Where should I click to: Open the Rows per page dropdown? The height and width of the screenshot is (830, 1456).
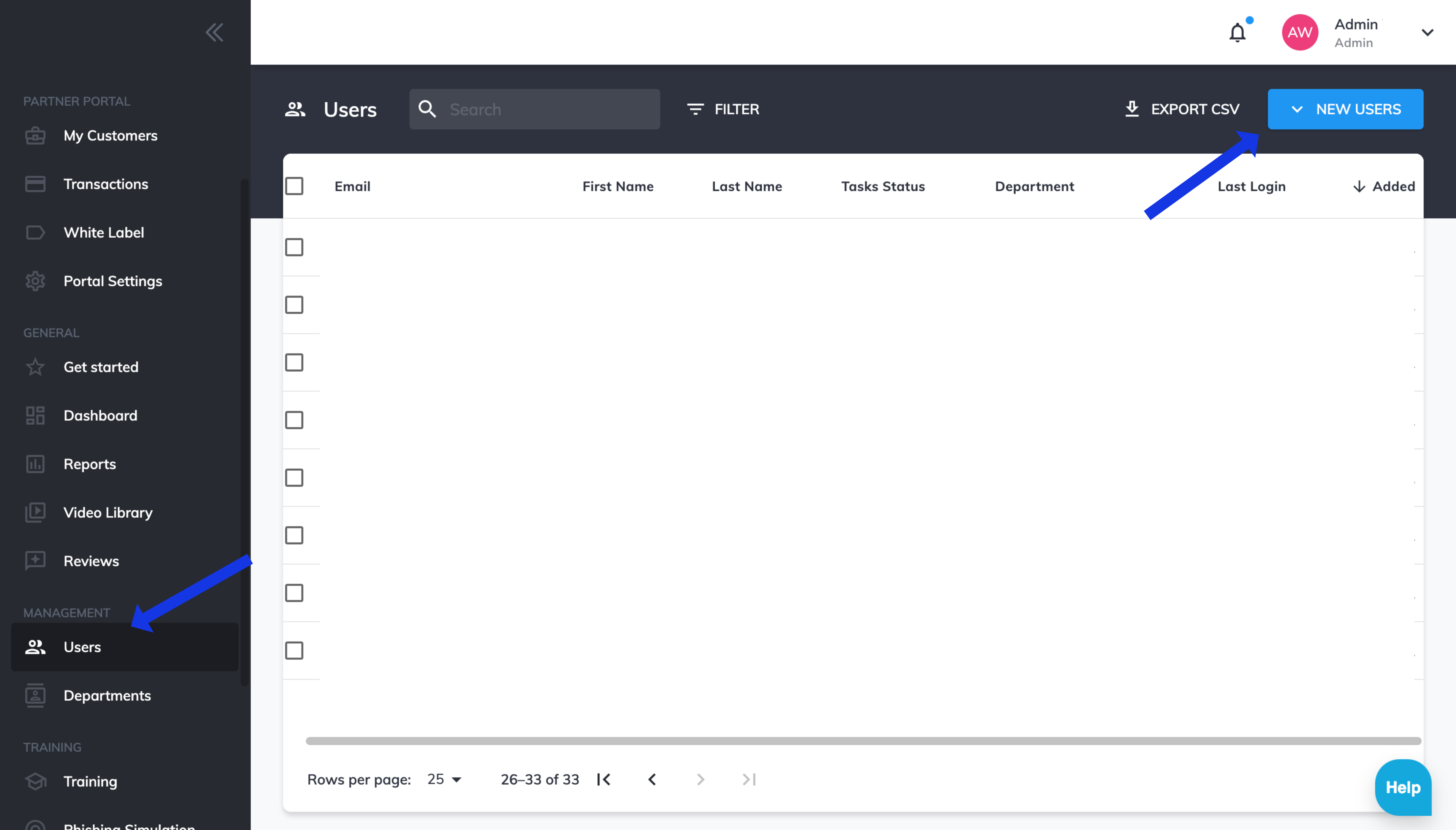[x=444, y=779]
